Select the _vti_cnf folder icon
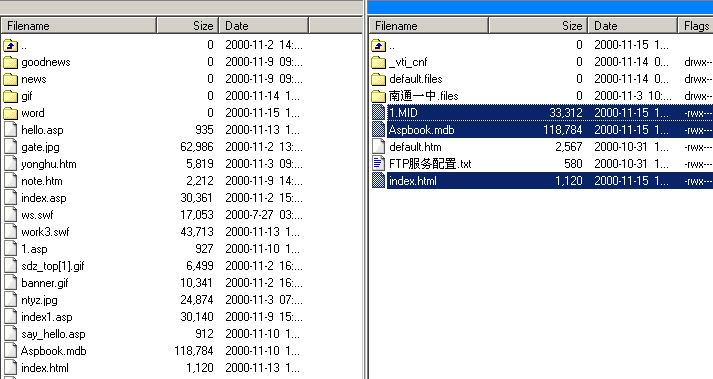Screen dimensions: 713x379 tap(378, 62)
